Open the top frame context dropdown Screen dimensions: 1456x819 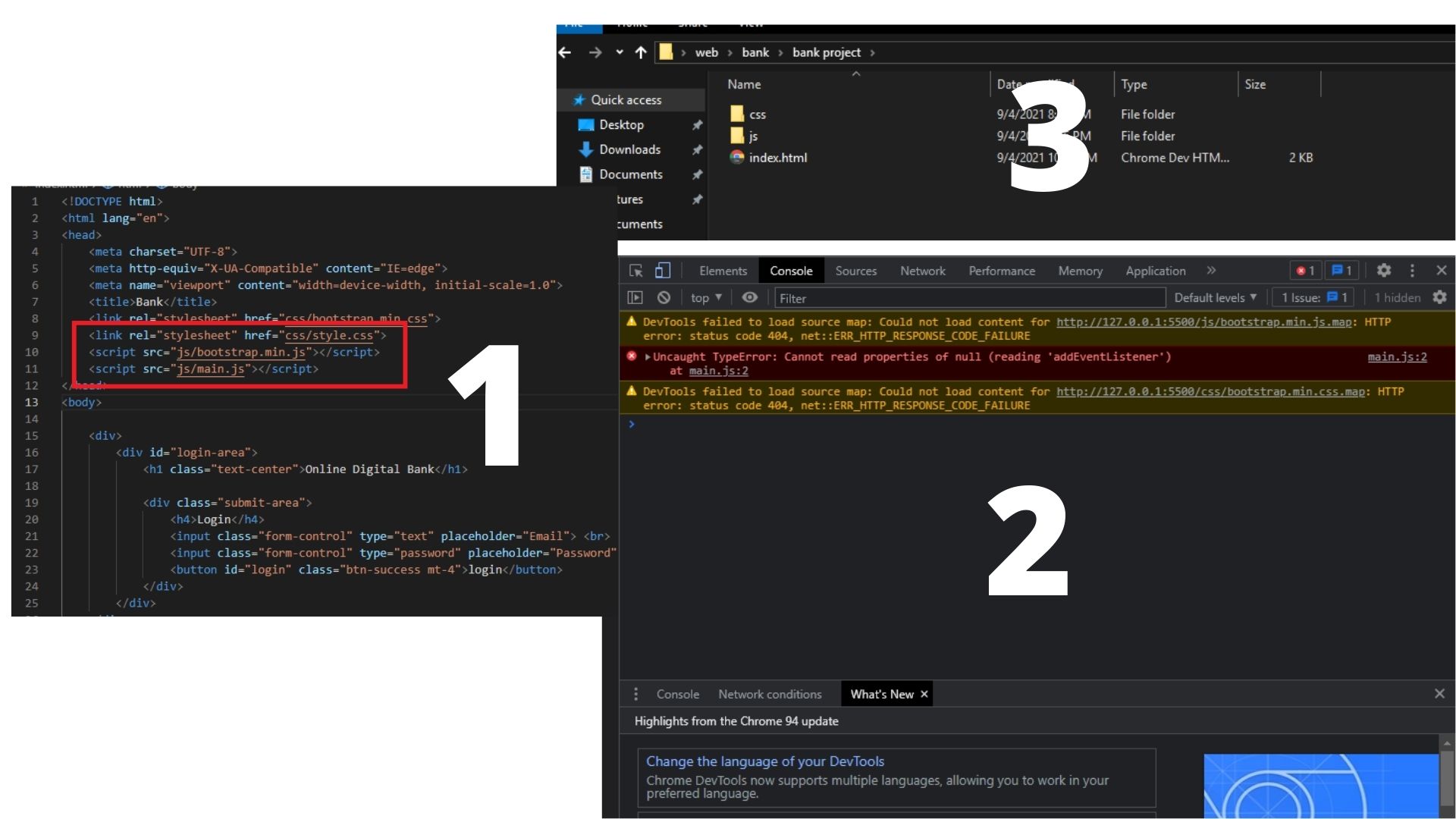pyautogui.click(x=705, y=297)
